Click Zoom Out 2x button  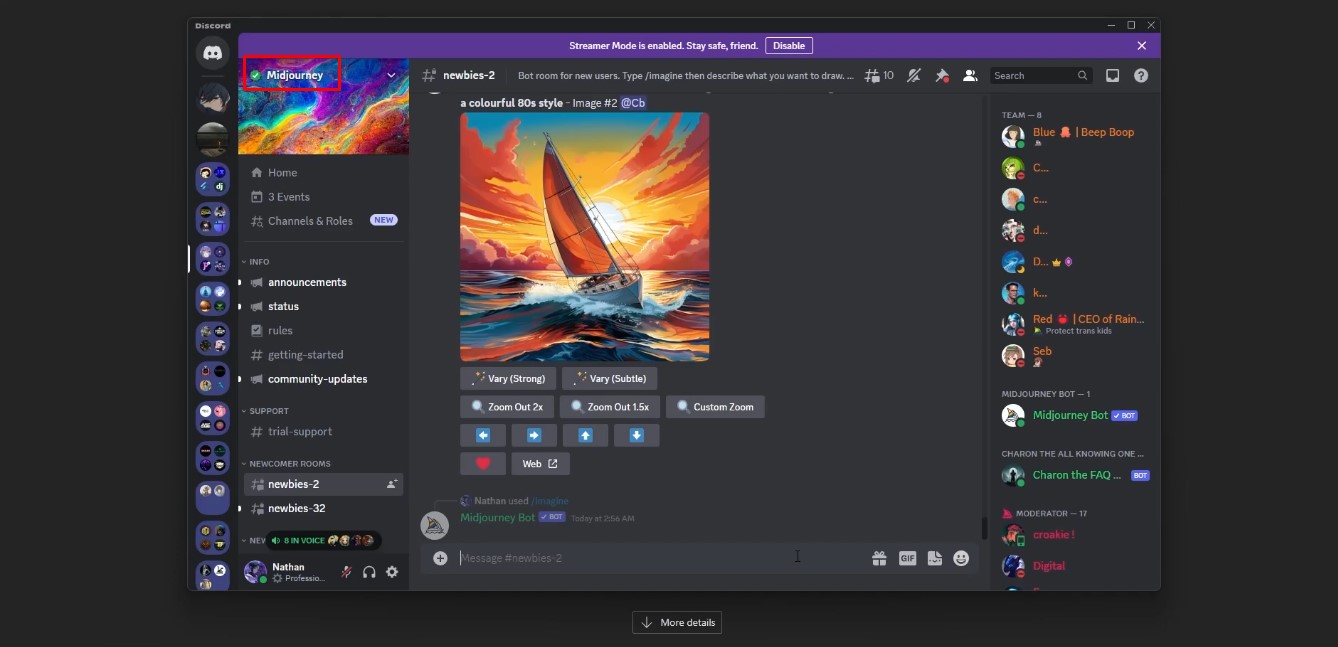[507, 407]
